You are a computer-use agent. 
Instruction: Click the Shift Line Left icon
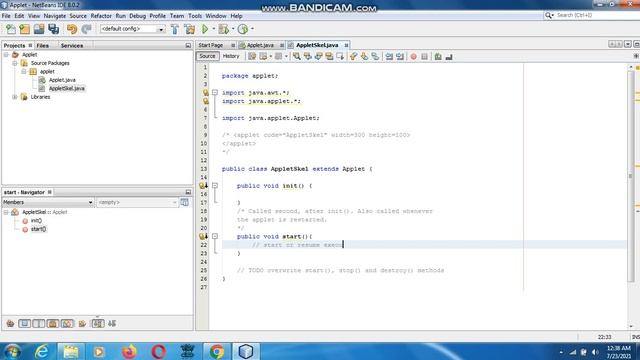point(389,56)
